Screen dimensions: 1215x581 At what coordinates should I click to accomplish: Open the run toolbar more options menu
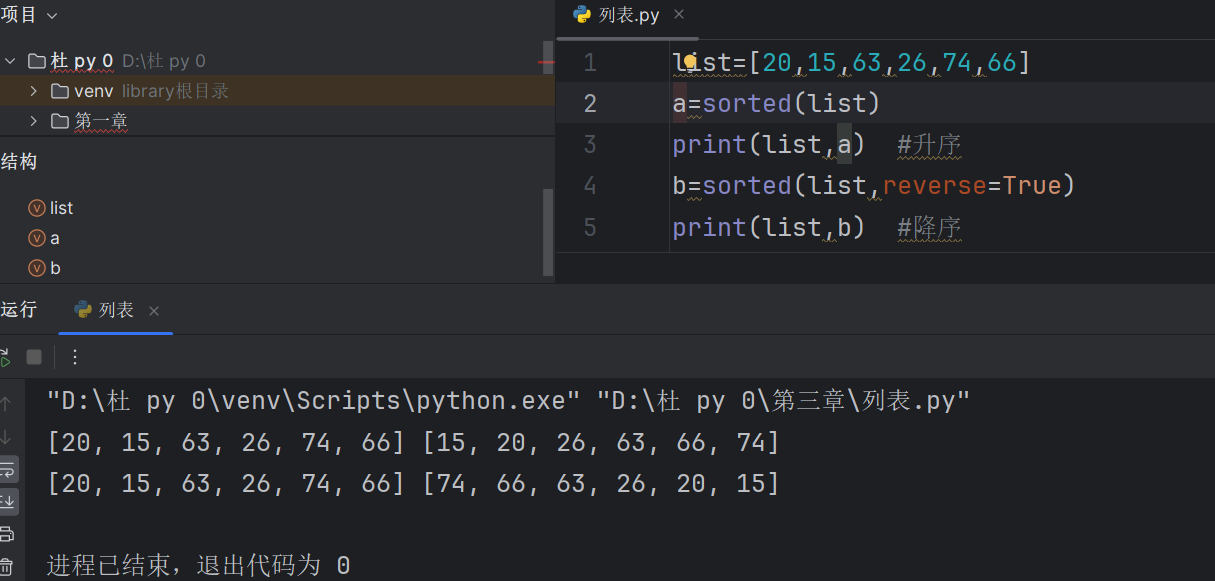[x=74, y=357]
